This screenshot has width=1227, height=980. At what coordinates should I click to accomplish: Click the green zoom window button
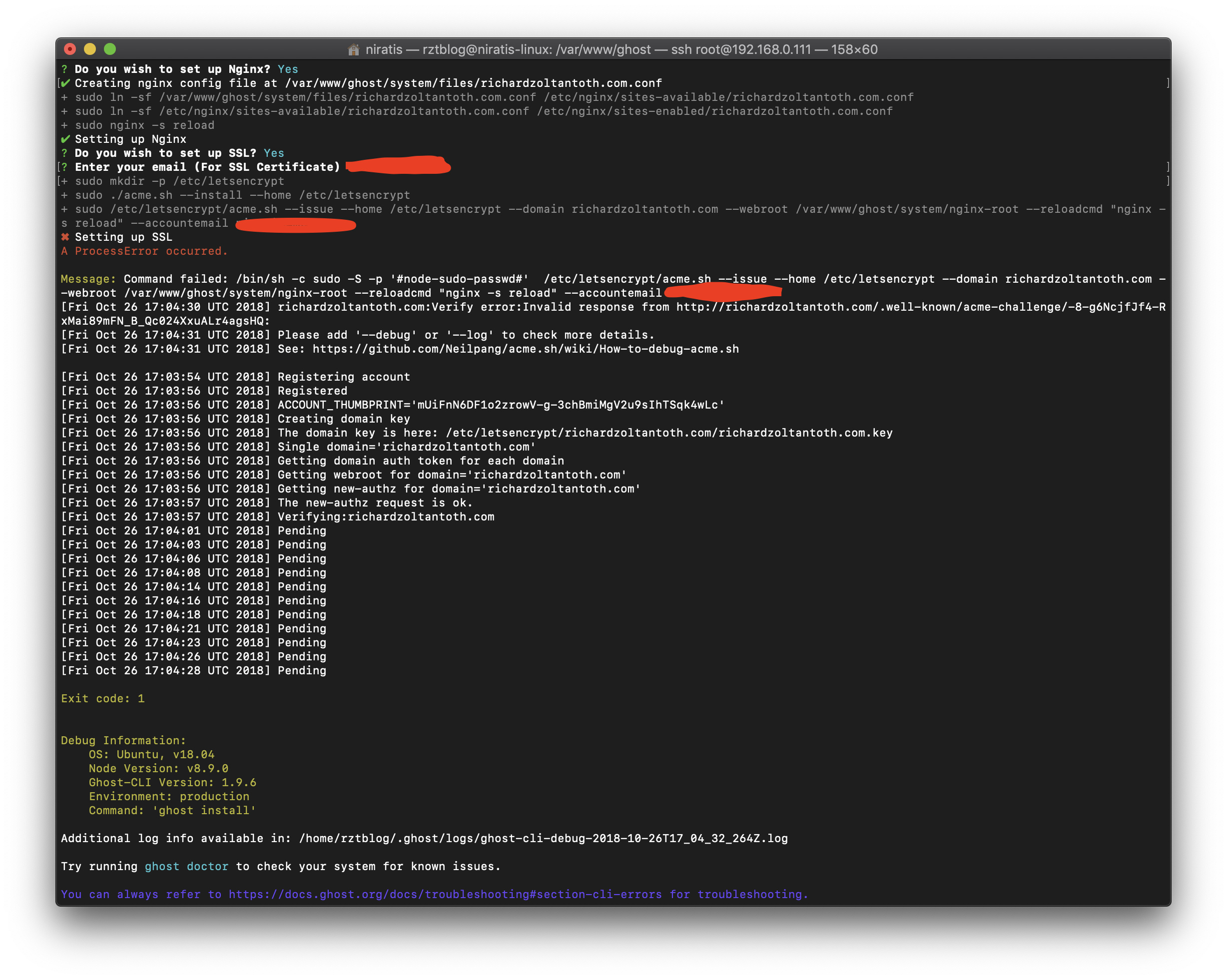[x=110, y=49]
